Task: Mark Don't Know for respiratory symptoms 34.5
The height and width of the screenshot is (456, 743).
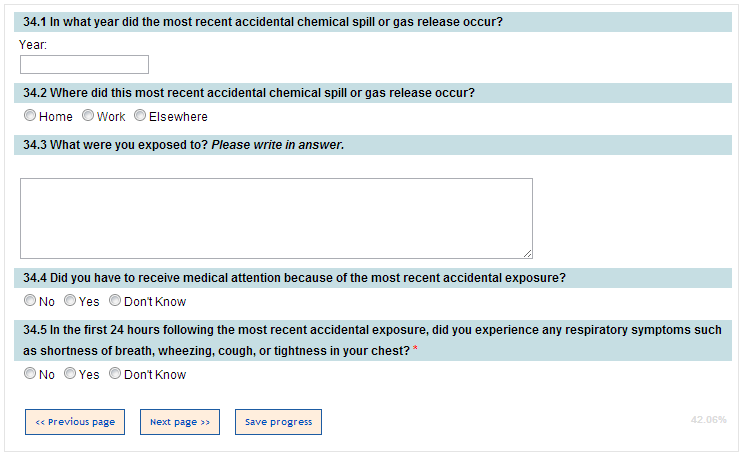Action: 115,374
